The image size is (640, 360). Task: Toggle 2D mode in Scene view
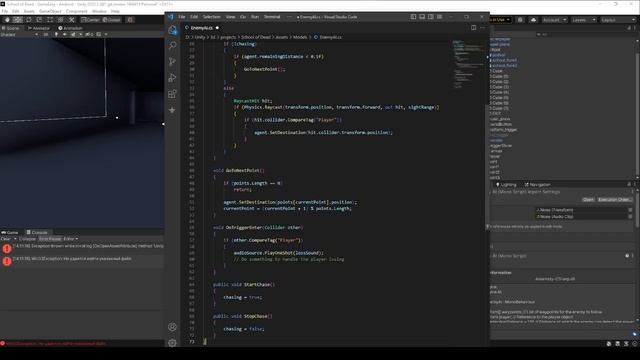[46, 35]
